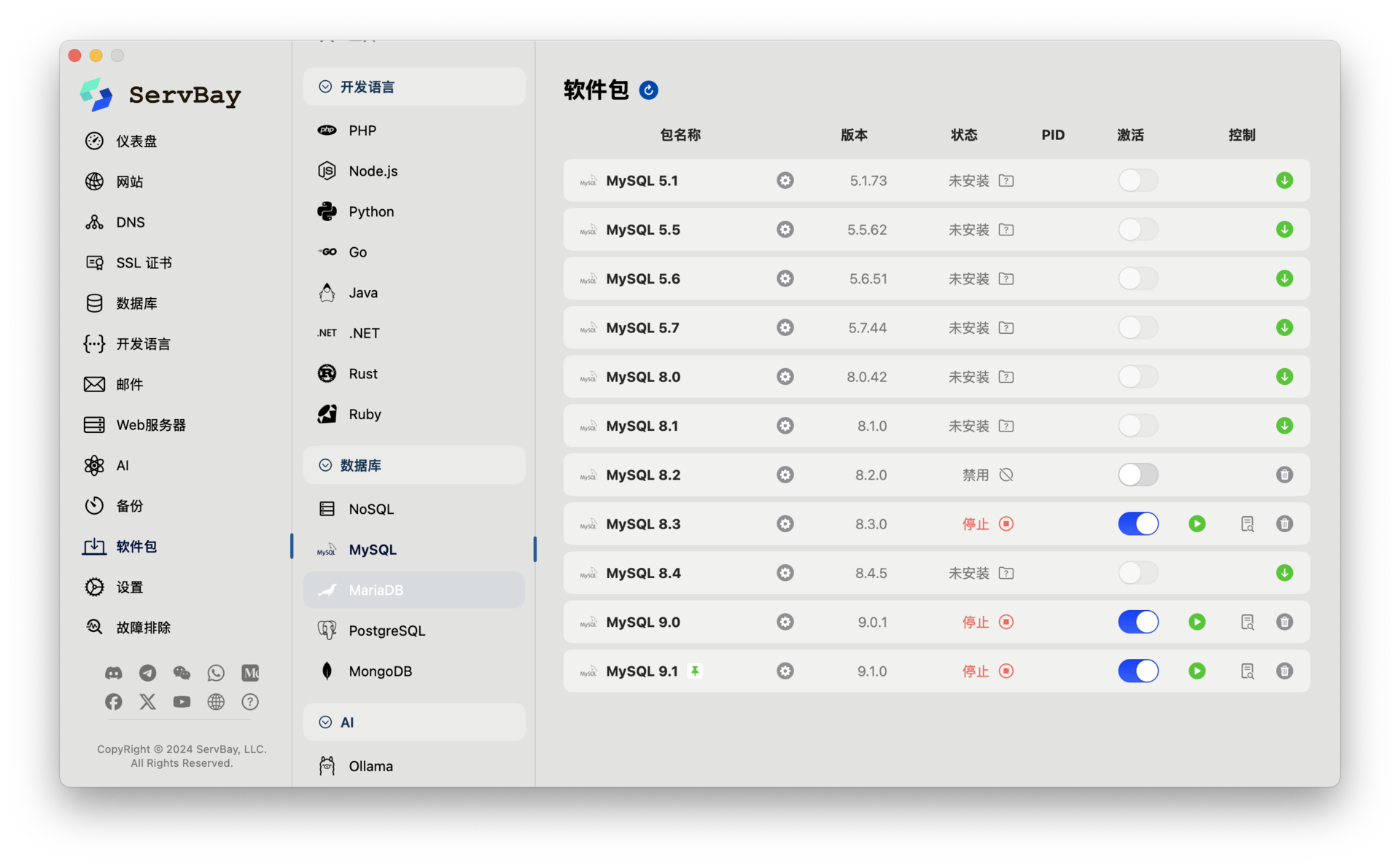Delete MySQL 9.0 with trash icon

click(1284, 622)
